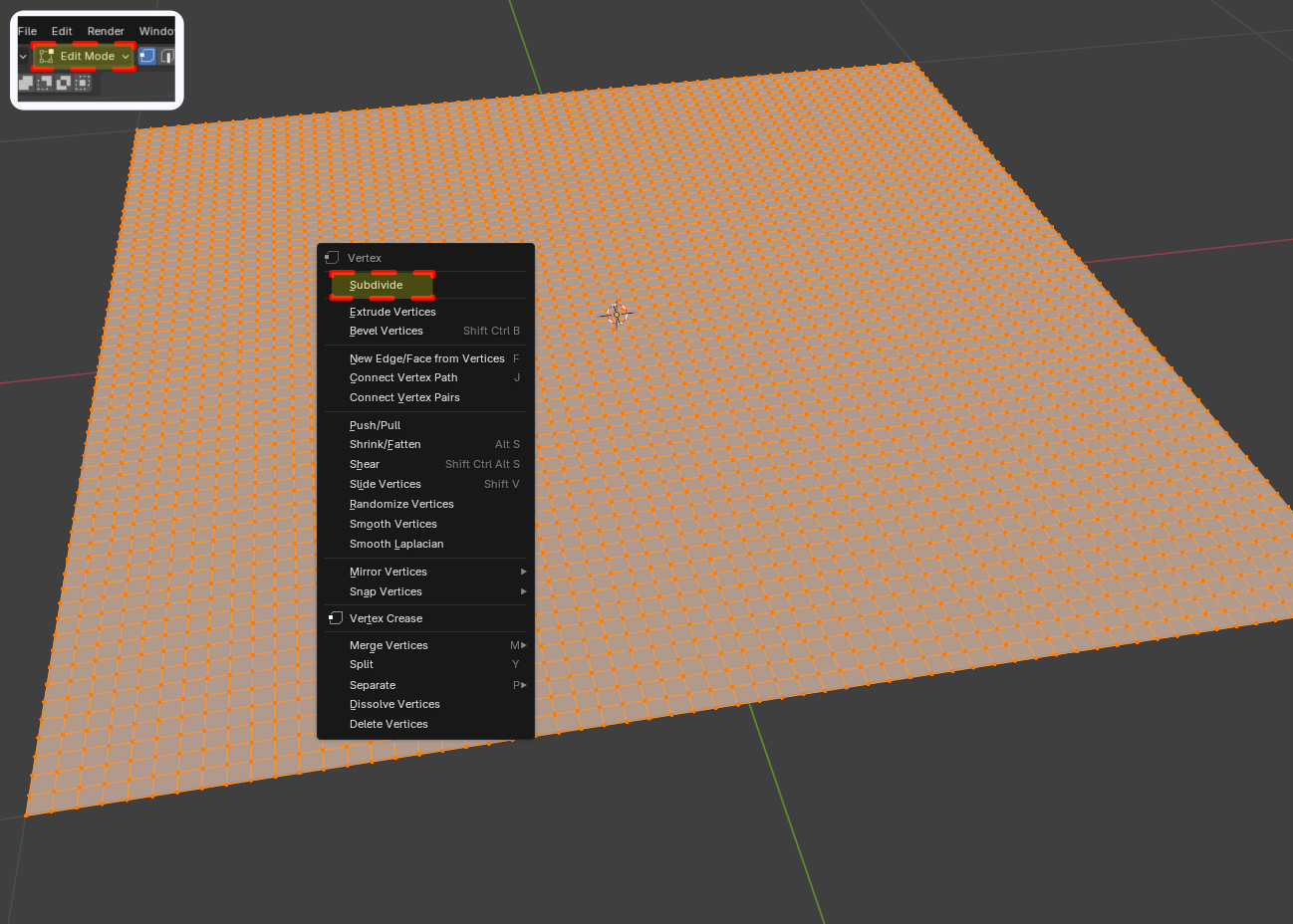Open the Render menu
The image size is (1293, 924).
(106, 31)
